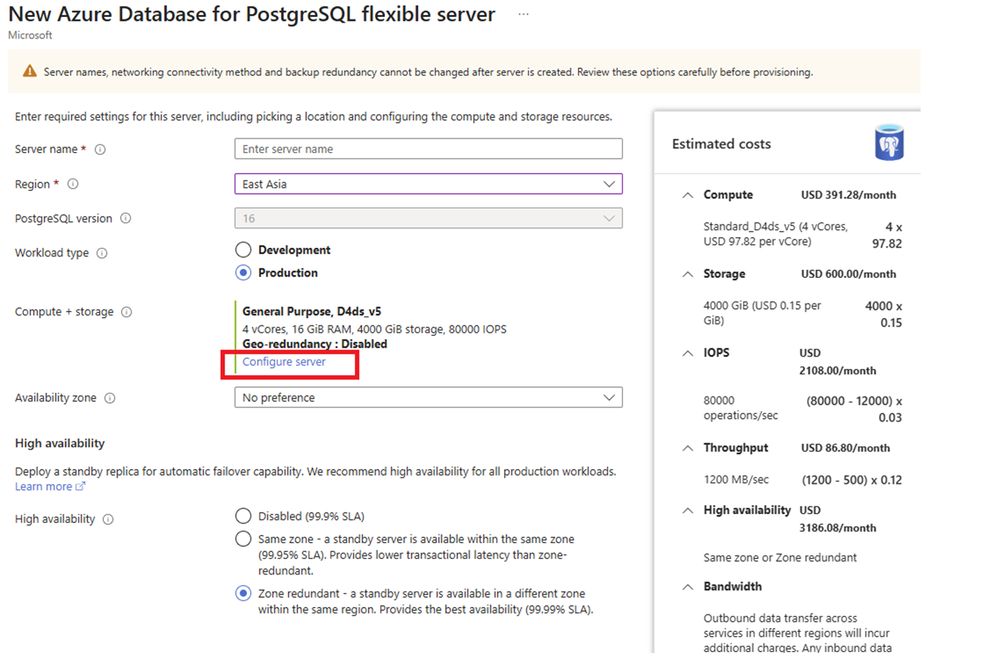Click 'USD 86.80/month' throughput cost
998x653 pixels.
pyautogui.click(x=845, y=448)
